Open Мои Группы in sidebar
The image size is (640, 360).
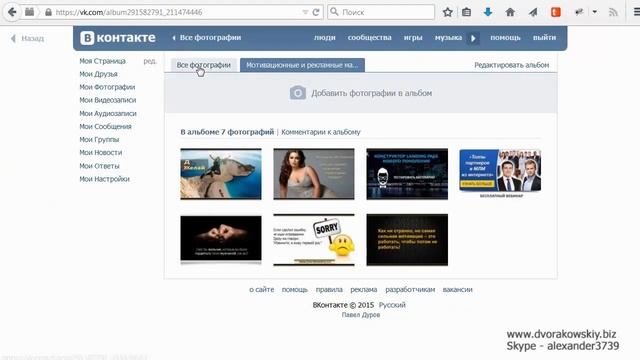(99, 140)
